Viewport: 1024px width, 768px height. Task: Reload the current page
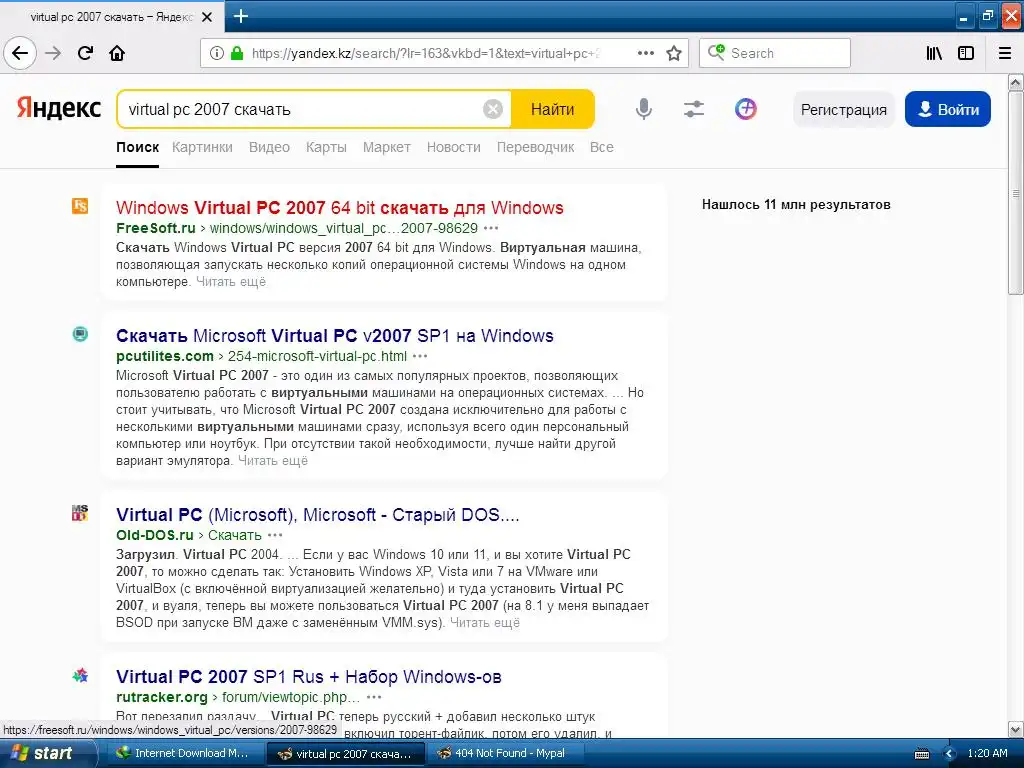tap(85, 53)
